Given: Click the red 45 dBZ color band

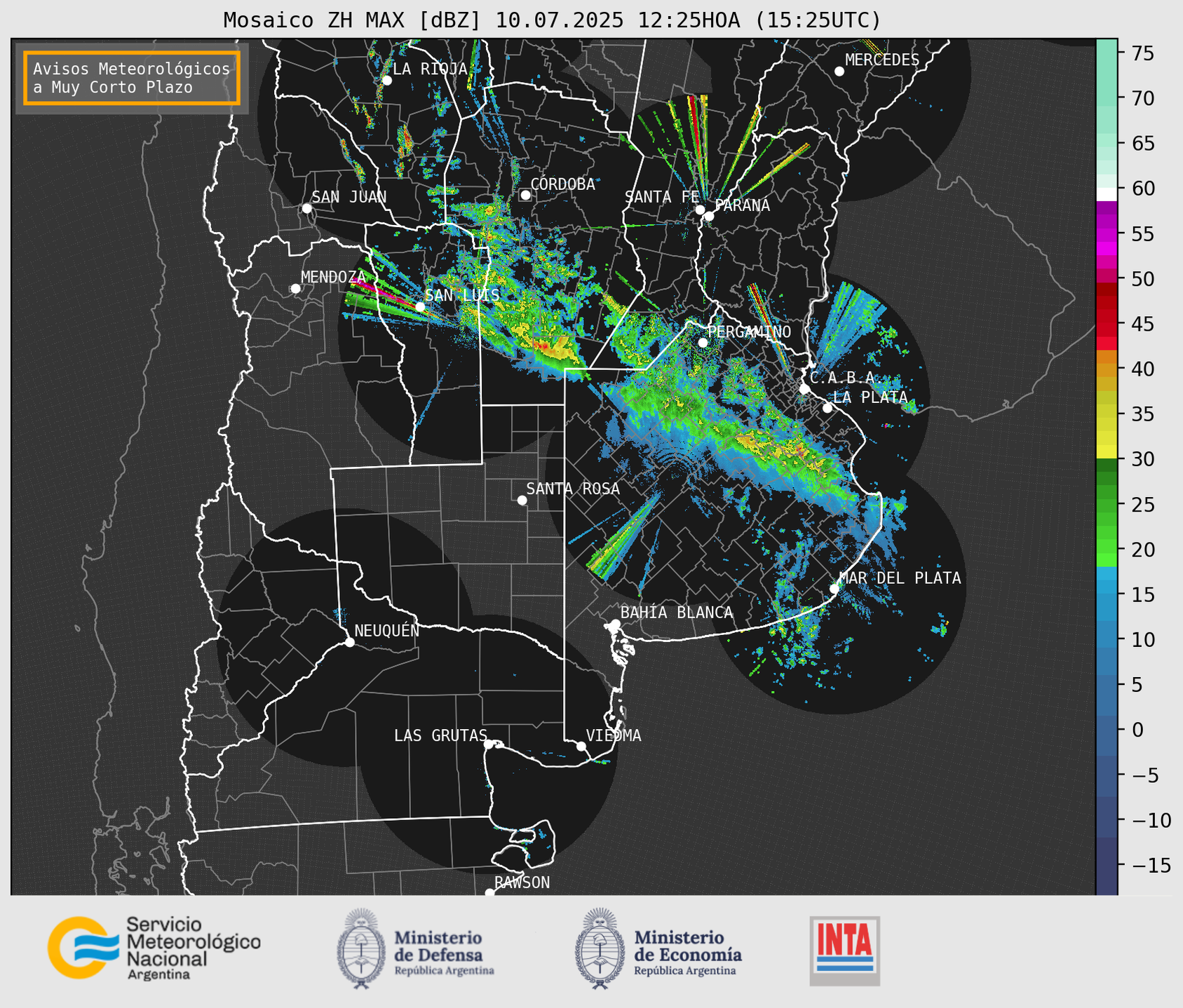Looking at the screenshot, I should 1107,324.
